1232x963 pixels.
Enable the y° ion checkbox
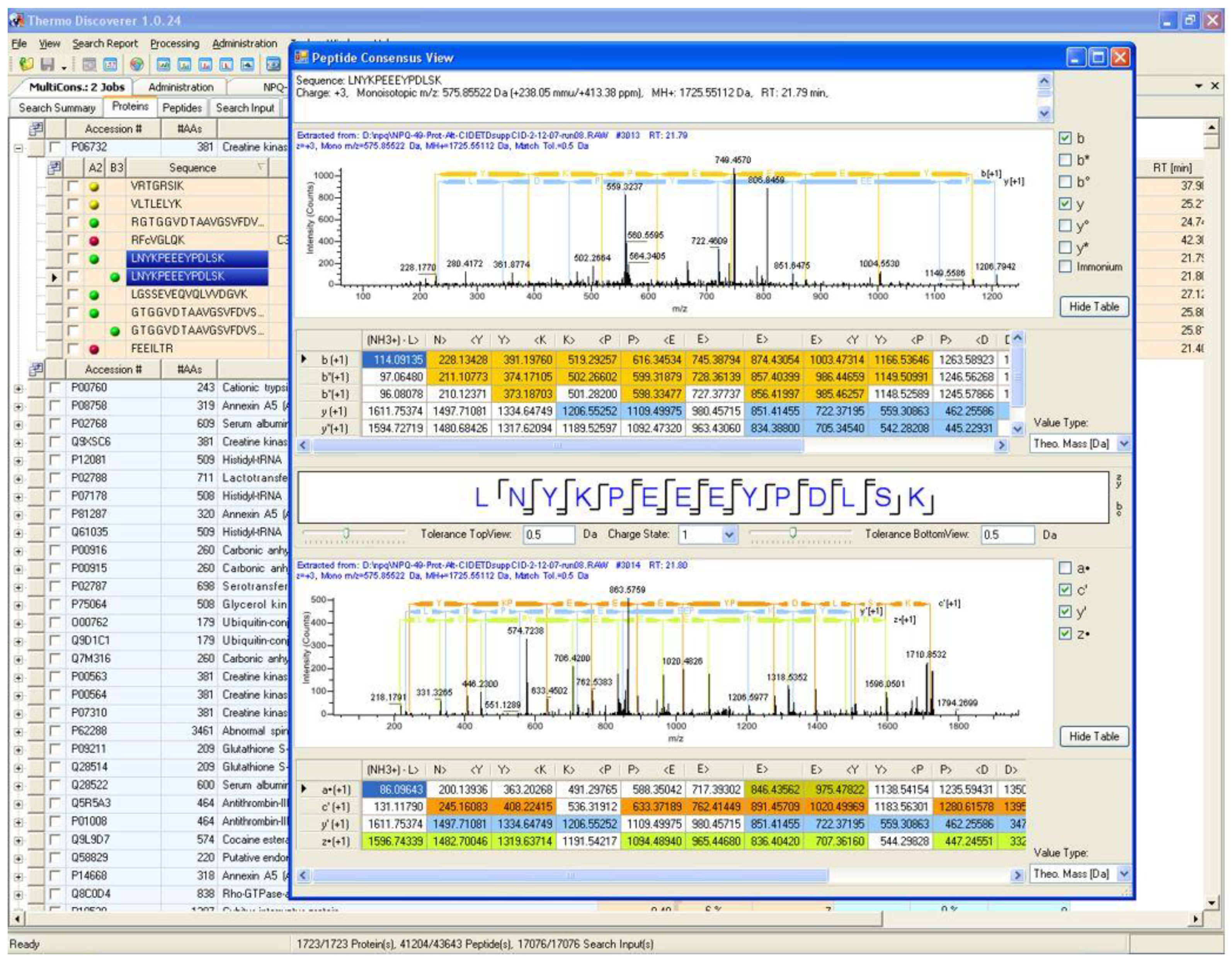(x=1064, y=226)
